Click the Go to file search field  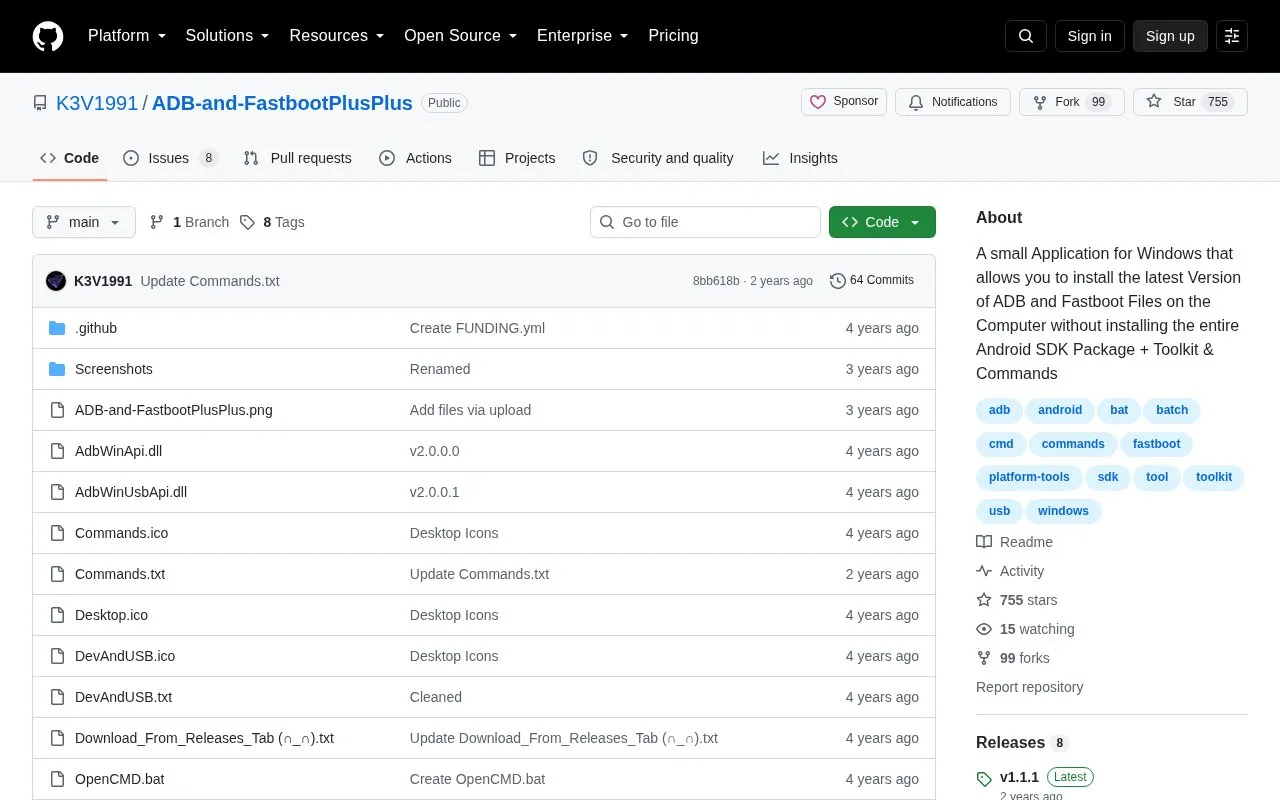pyautogui.click(x=705, y=222)
